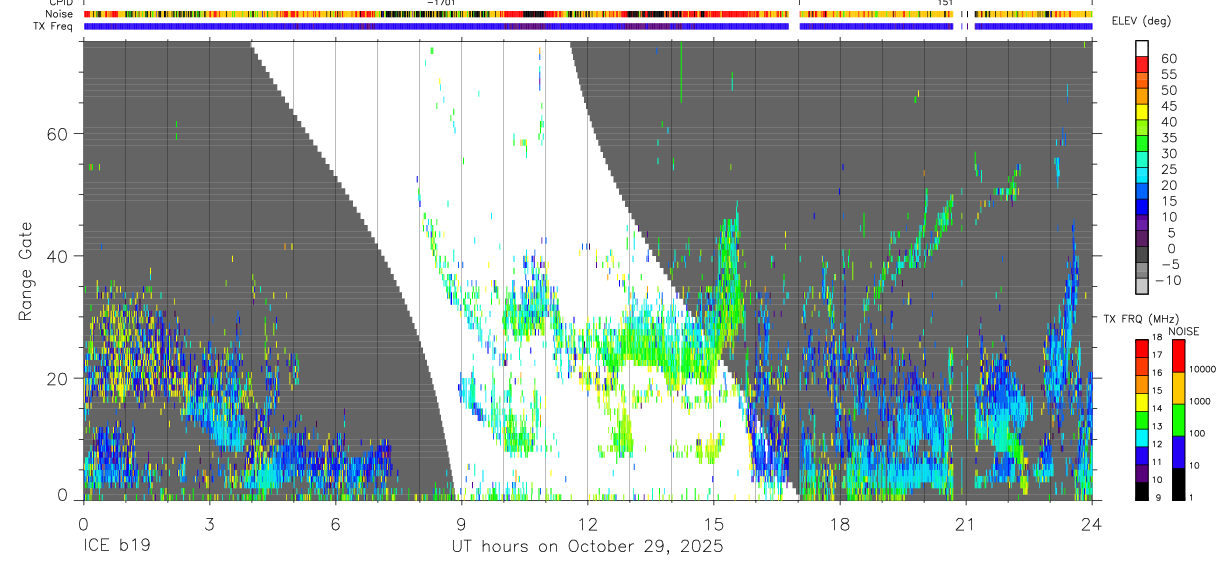Pick the cyan 12–13 MHz TX FRQ swatch
The width and height of the screenshot is (1228, 567).
tap(1143, 437)
